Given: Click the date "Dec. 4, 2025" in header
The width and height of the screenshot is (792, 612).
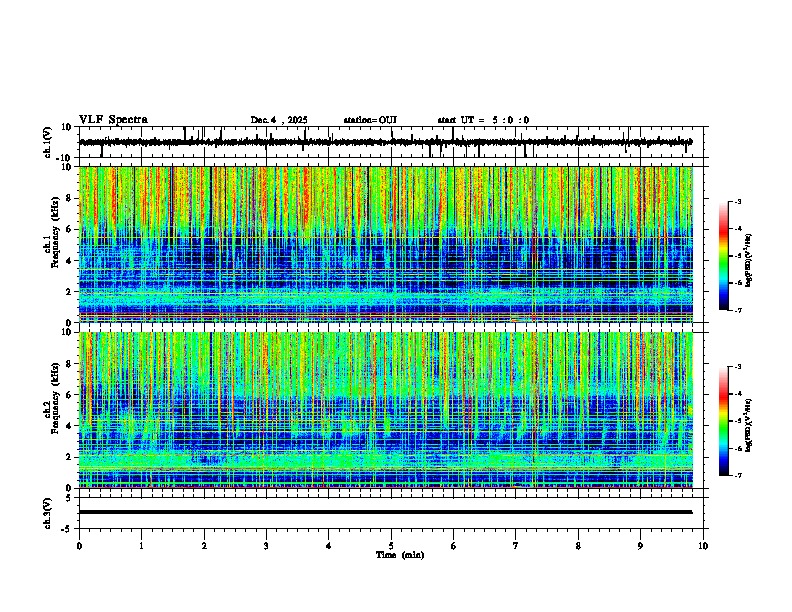Looking at the screenshot, I should pos(279,120).
